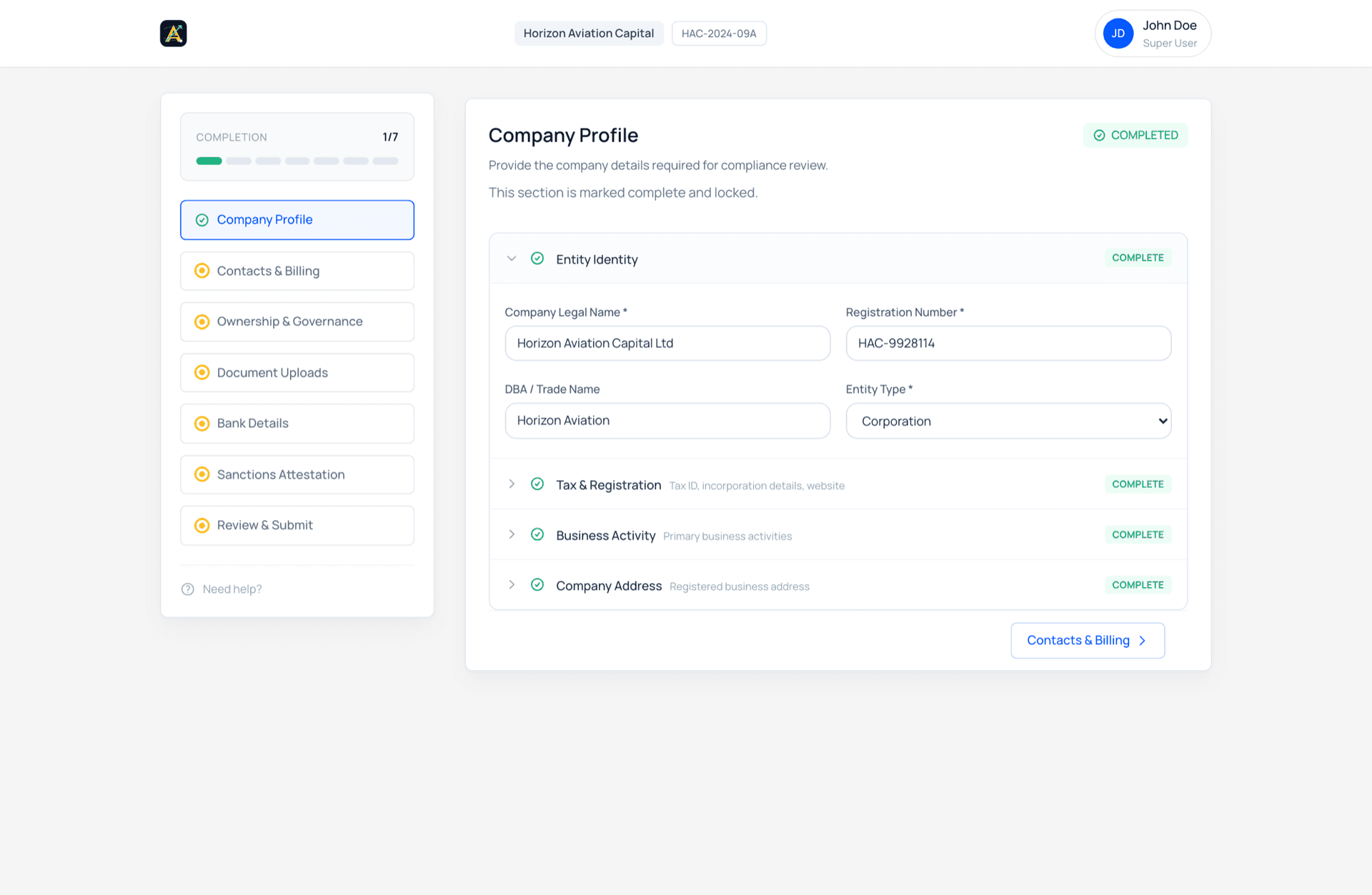The width and height of the screenshot is (1372, 895).
Task: Click the HAC-2024-09A reference badge
Action: [x=719, y=34]
